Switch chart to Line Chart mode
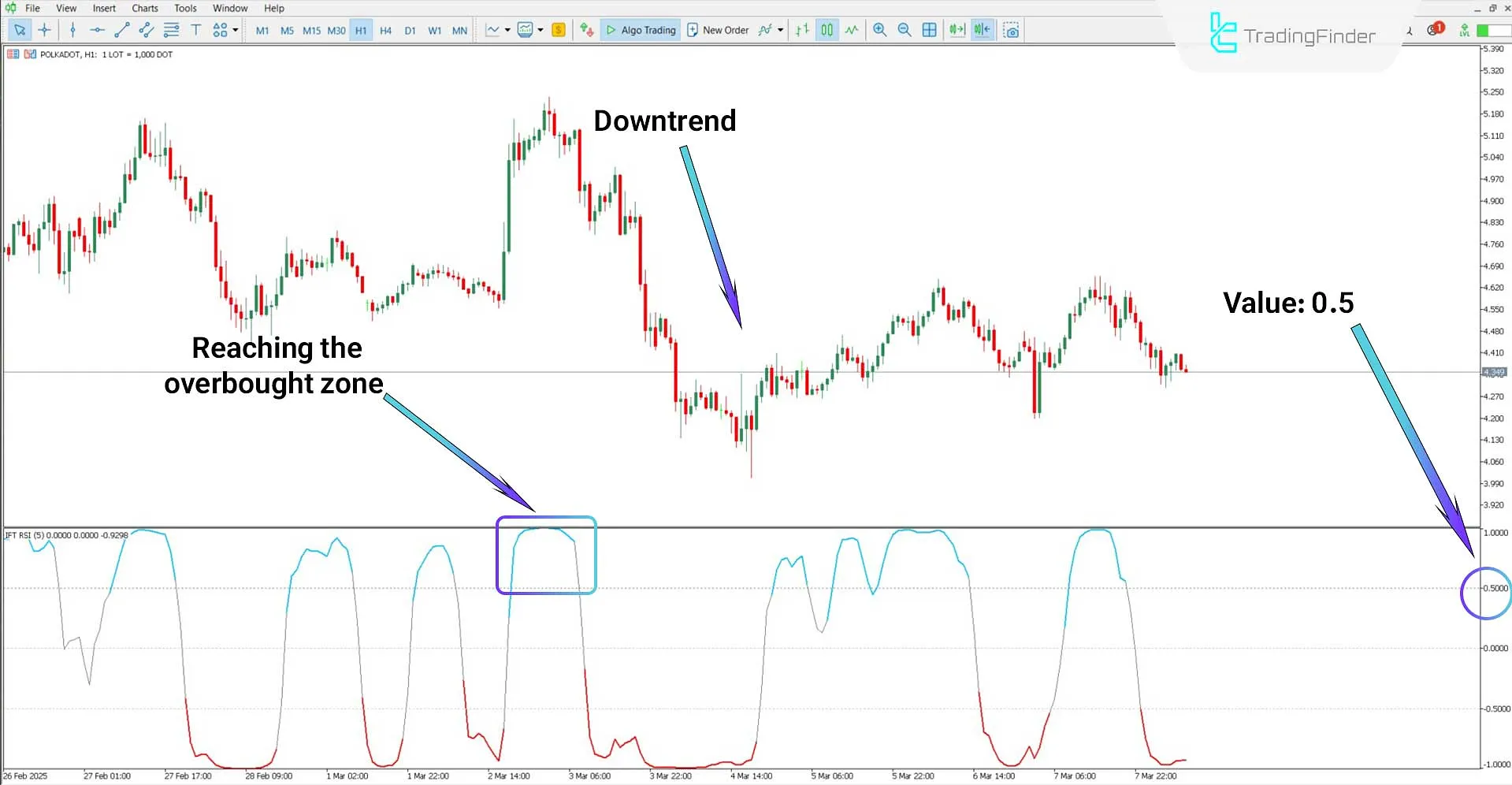 click(852, 30)
